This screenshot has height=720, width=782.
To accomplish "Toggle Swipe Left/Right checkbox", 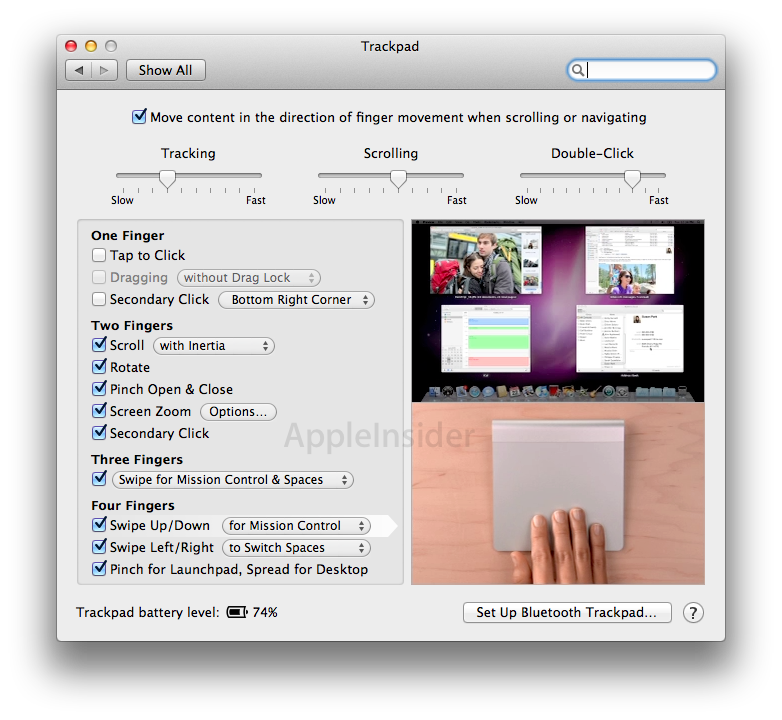I will tap(99, 546).
